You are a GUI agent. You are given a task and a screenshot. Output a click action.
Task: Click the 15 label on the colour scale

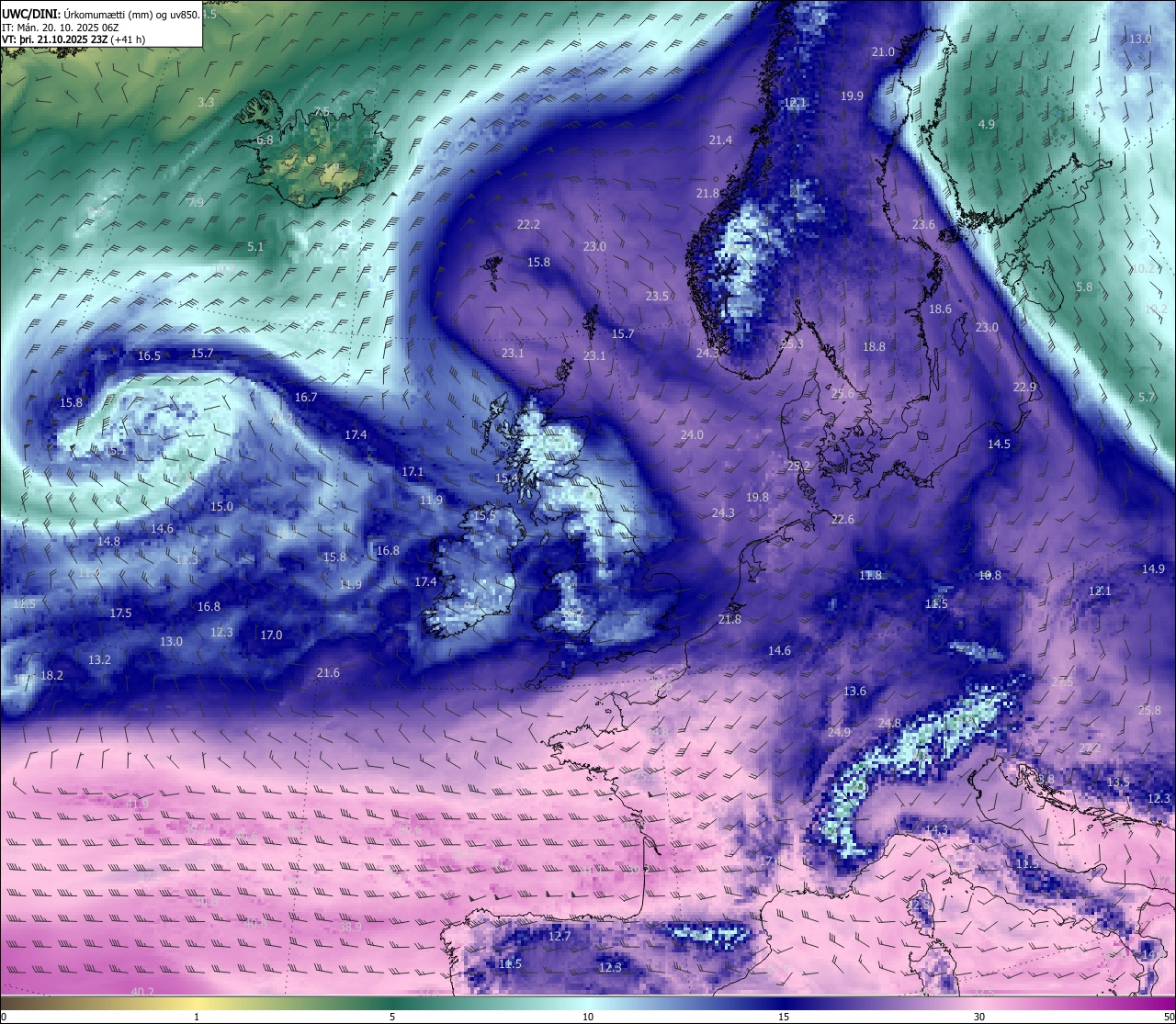point(784,1017)
